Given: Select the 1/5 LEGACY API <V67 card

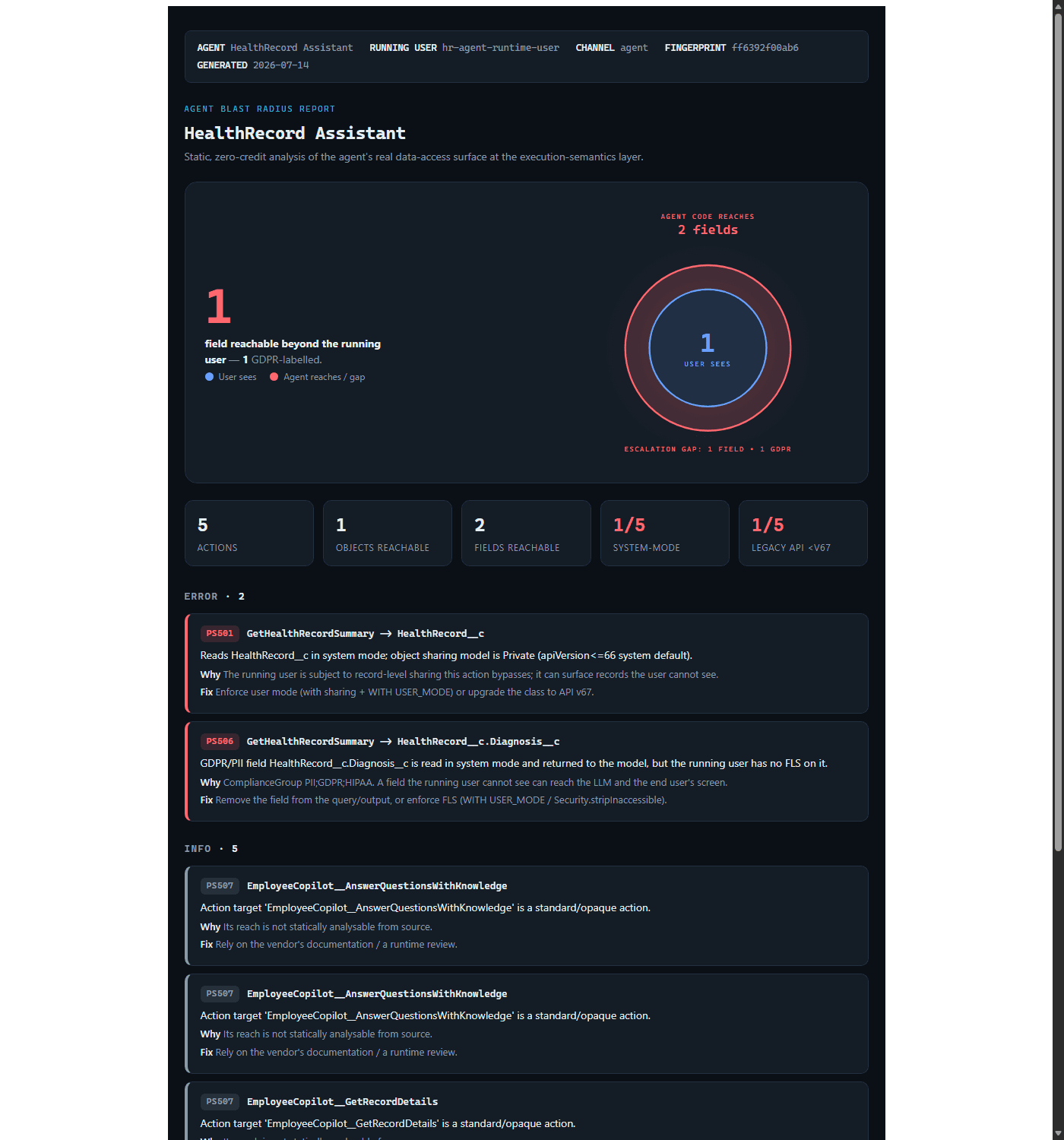Looking at the screenshot, I should 803,533.
